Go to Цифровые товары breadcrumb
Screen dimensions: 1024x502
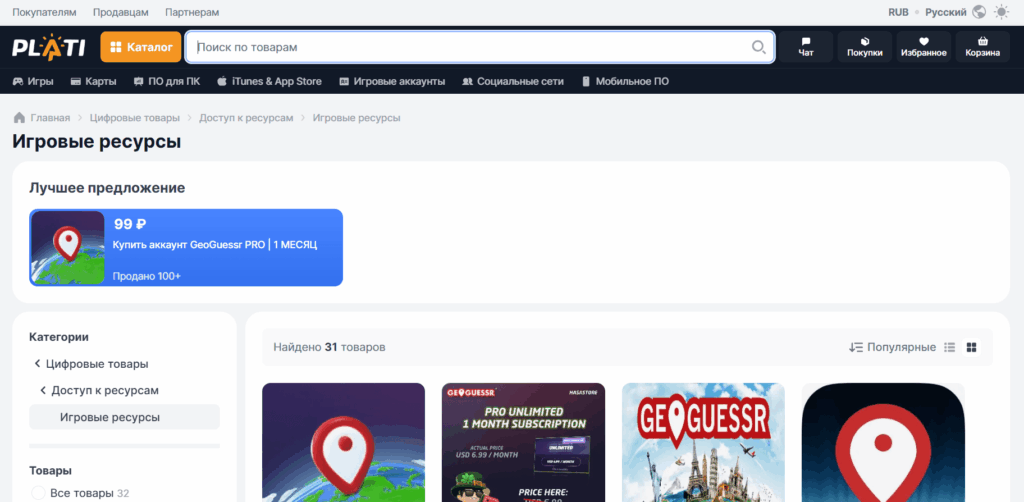click(x=135, y=118)
